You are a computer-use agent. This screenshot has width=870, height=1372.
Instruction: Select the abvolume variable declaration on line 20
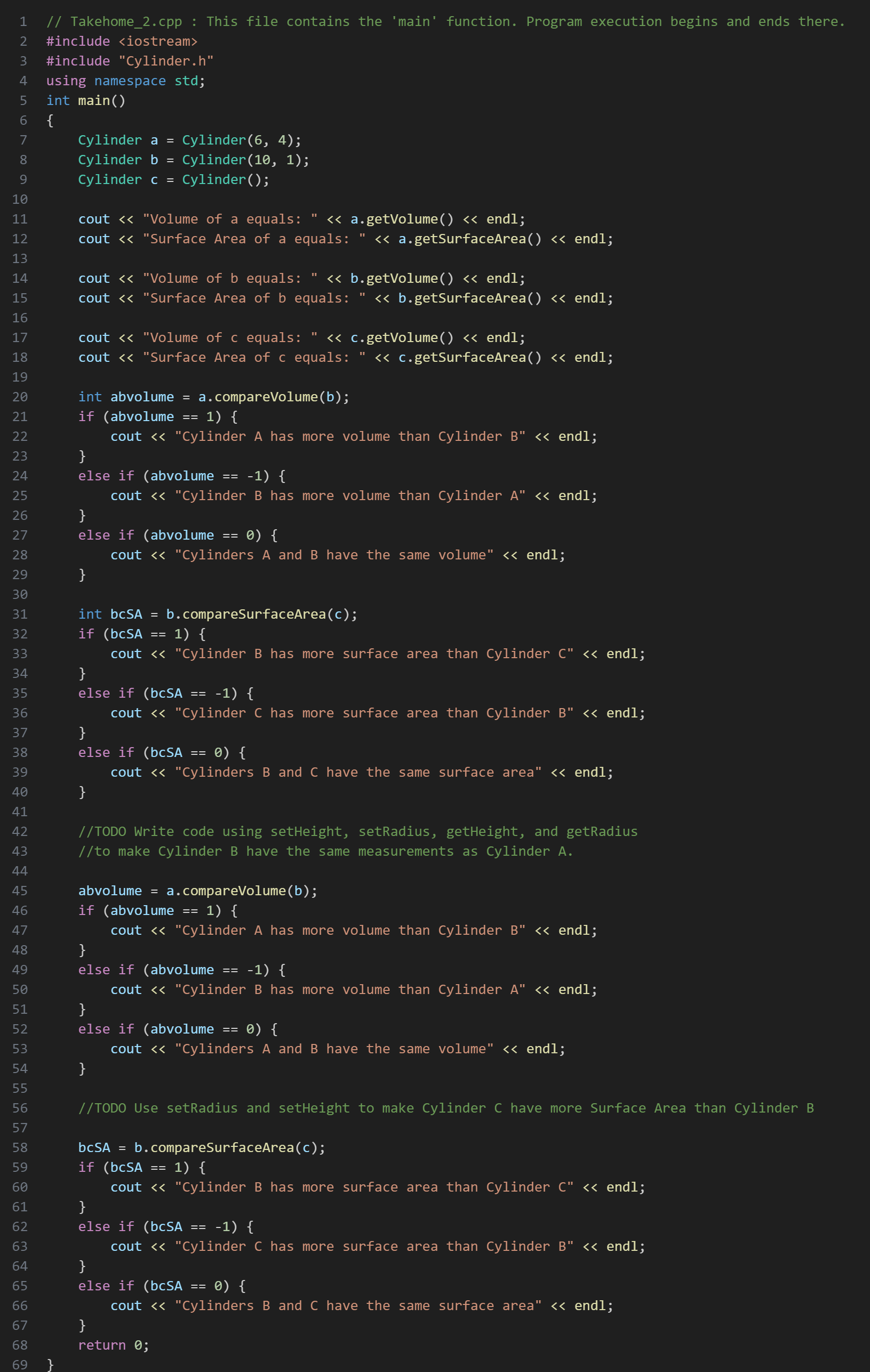[142, 396]
